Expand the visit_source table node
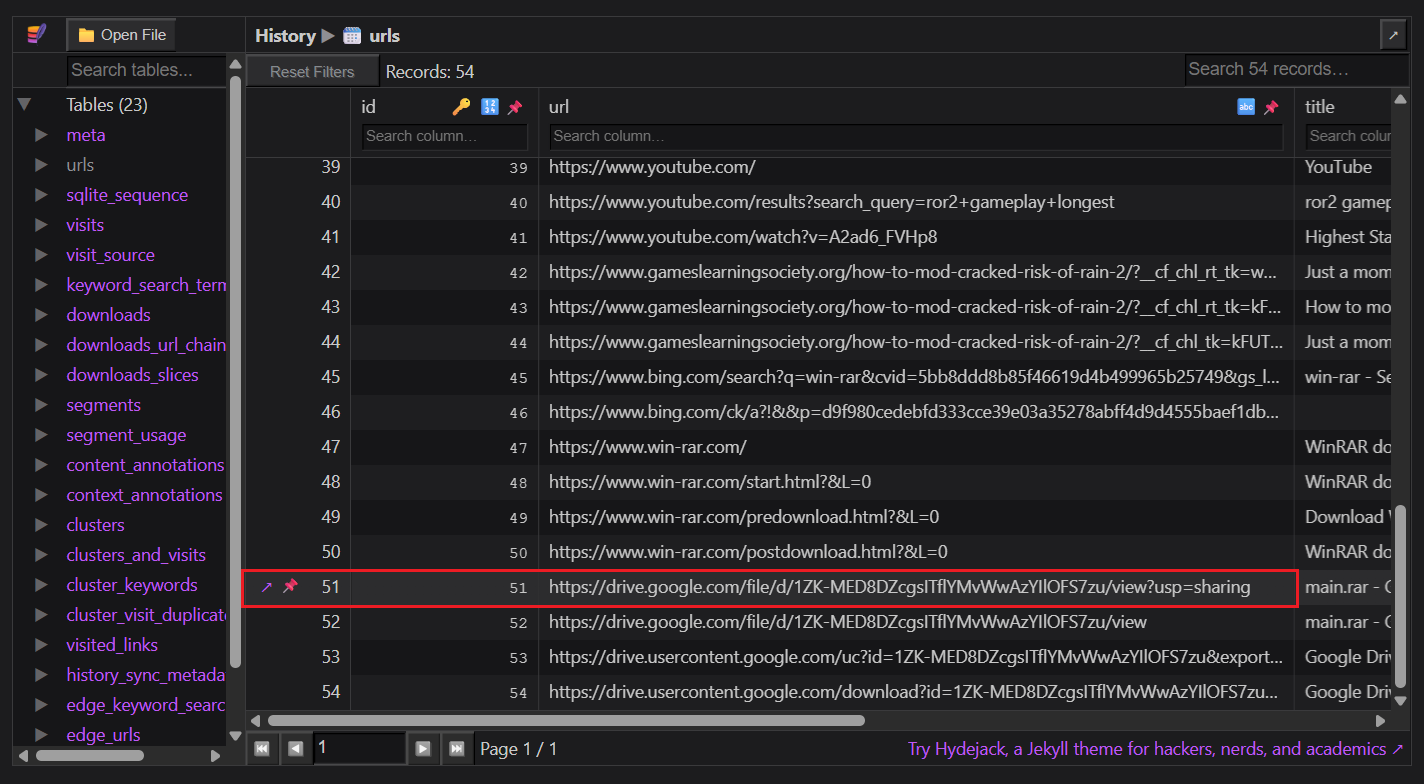 click(41, 255)
